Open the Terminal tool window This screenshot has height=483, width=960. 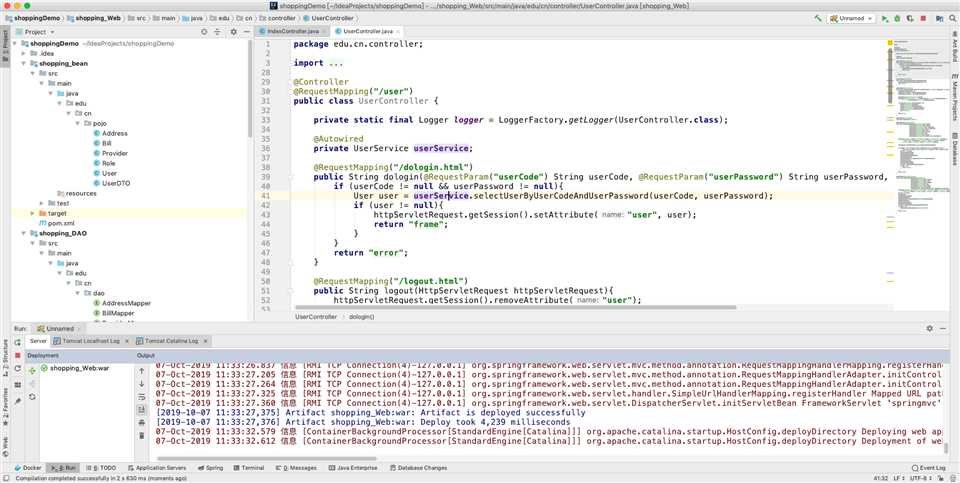pyautogui.click(x=248, y=468)
